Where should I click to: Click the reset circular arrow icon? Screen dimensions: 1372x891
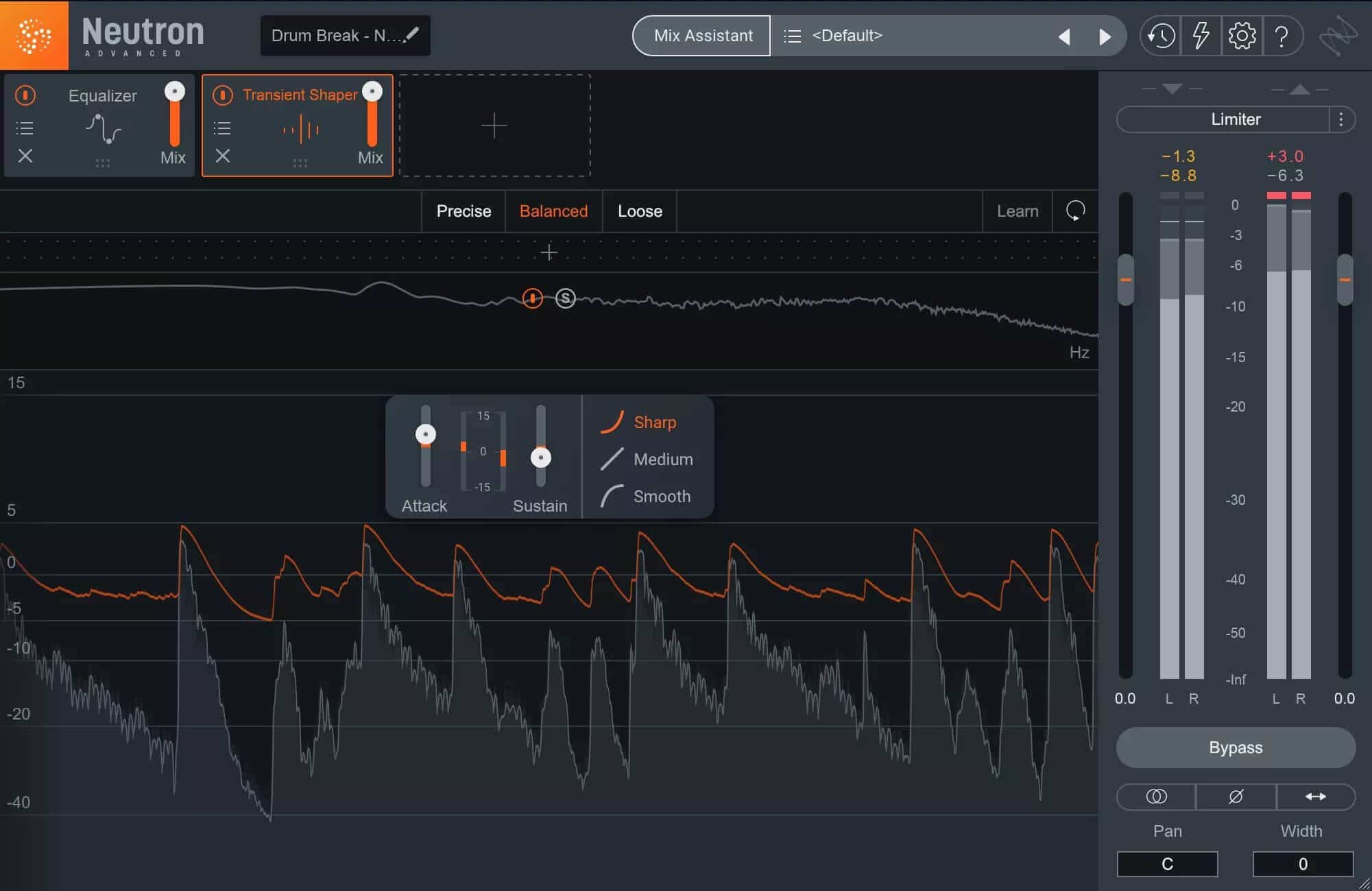pyautogui.click(x=1075, y=211)
